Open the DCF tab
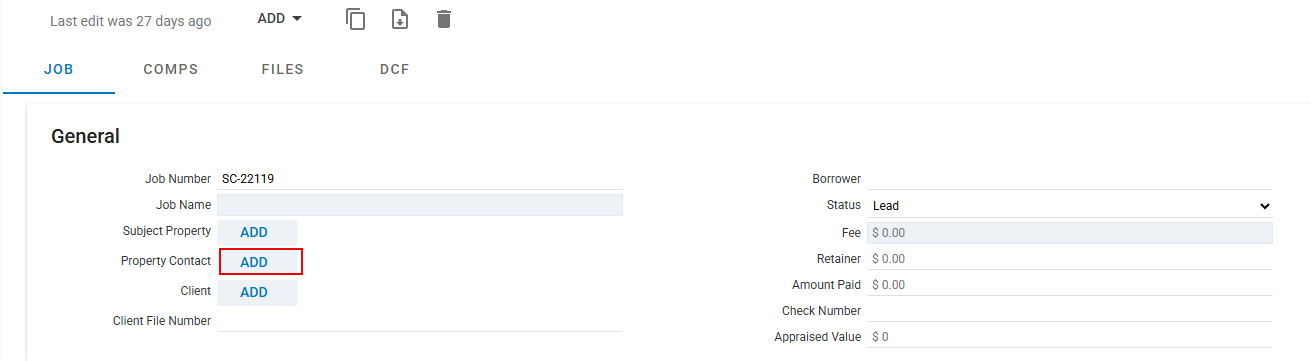This screenshot has width=1311, height=361. pos(395,70)
